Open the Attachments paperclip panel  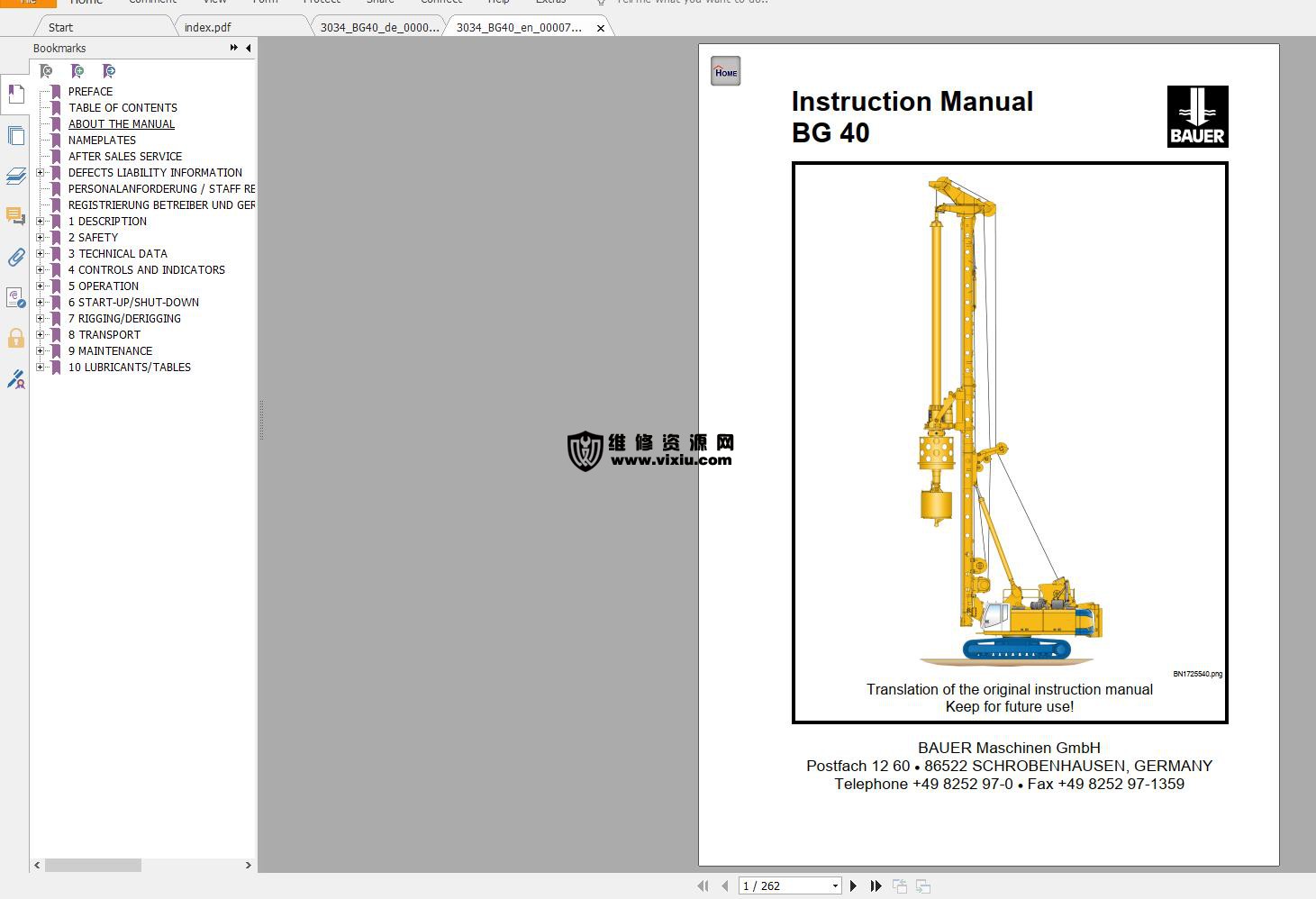pos(15,257)
